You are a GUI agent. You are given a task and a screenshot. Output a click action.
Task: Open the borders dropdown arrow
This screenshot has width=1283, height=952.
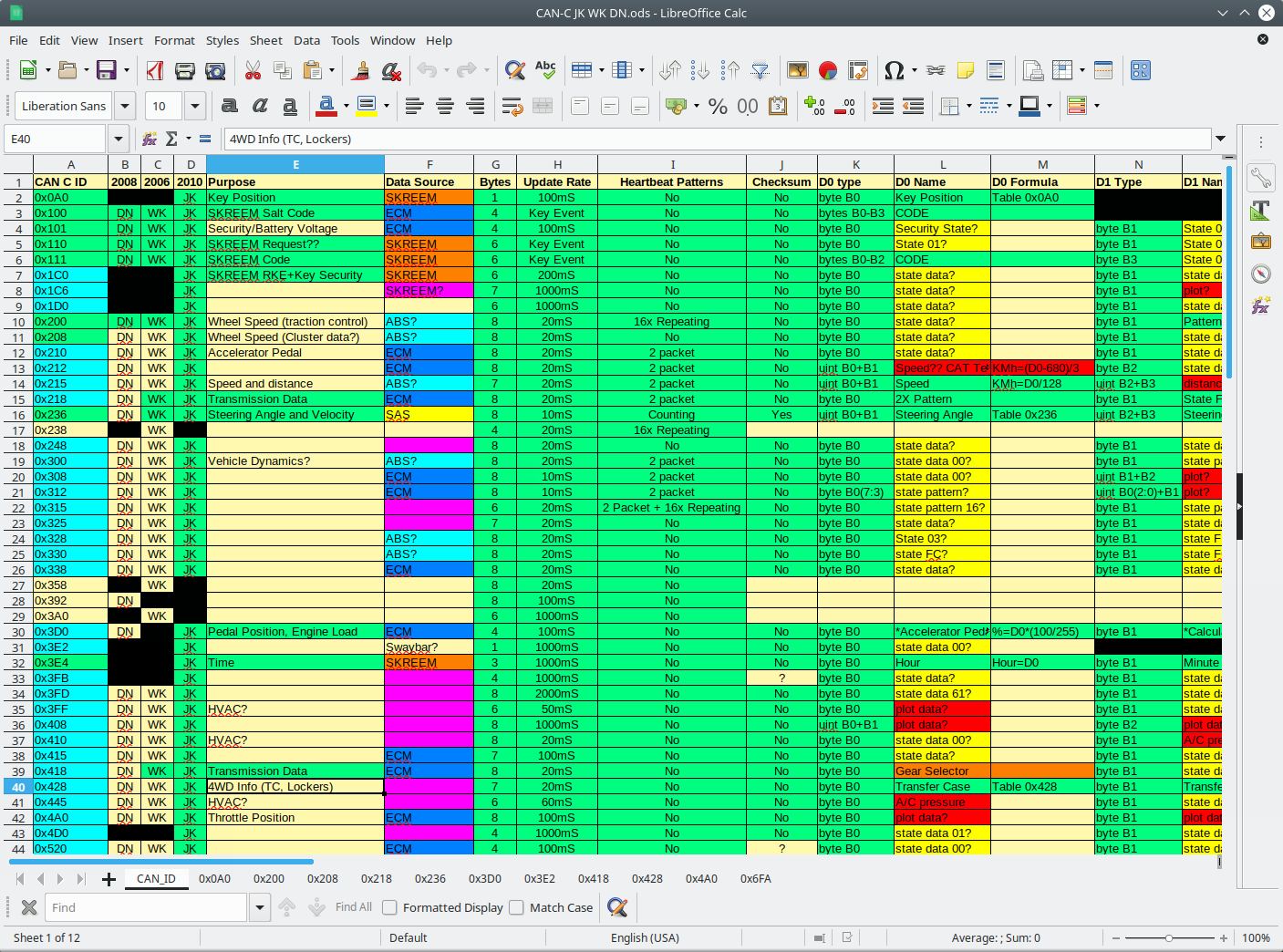pyautogui.click(x=969, y=106)
